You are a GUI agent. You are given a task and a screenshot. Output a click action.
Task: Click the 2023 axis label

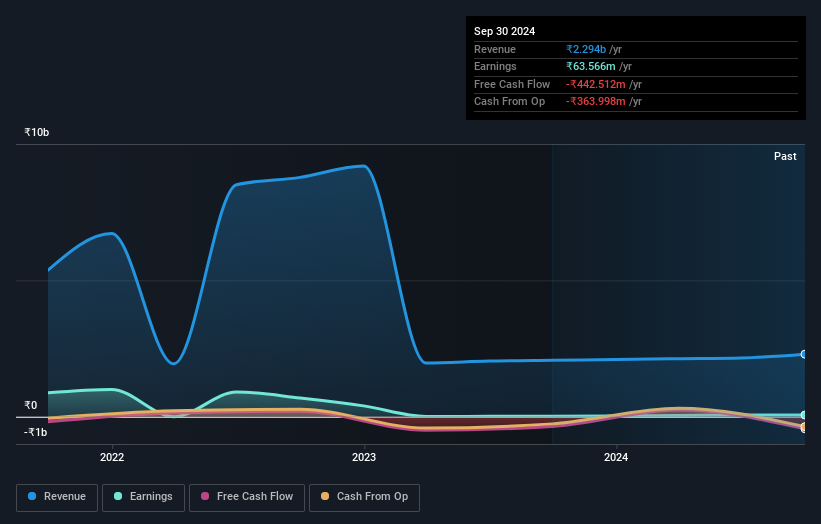(x=364, y=457)
